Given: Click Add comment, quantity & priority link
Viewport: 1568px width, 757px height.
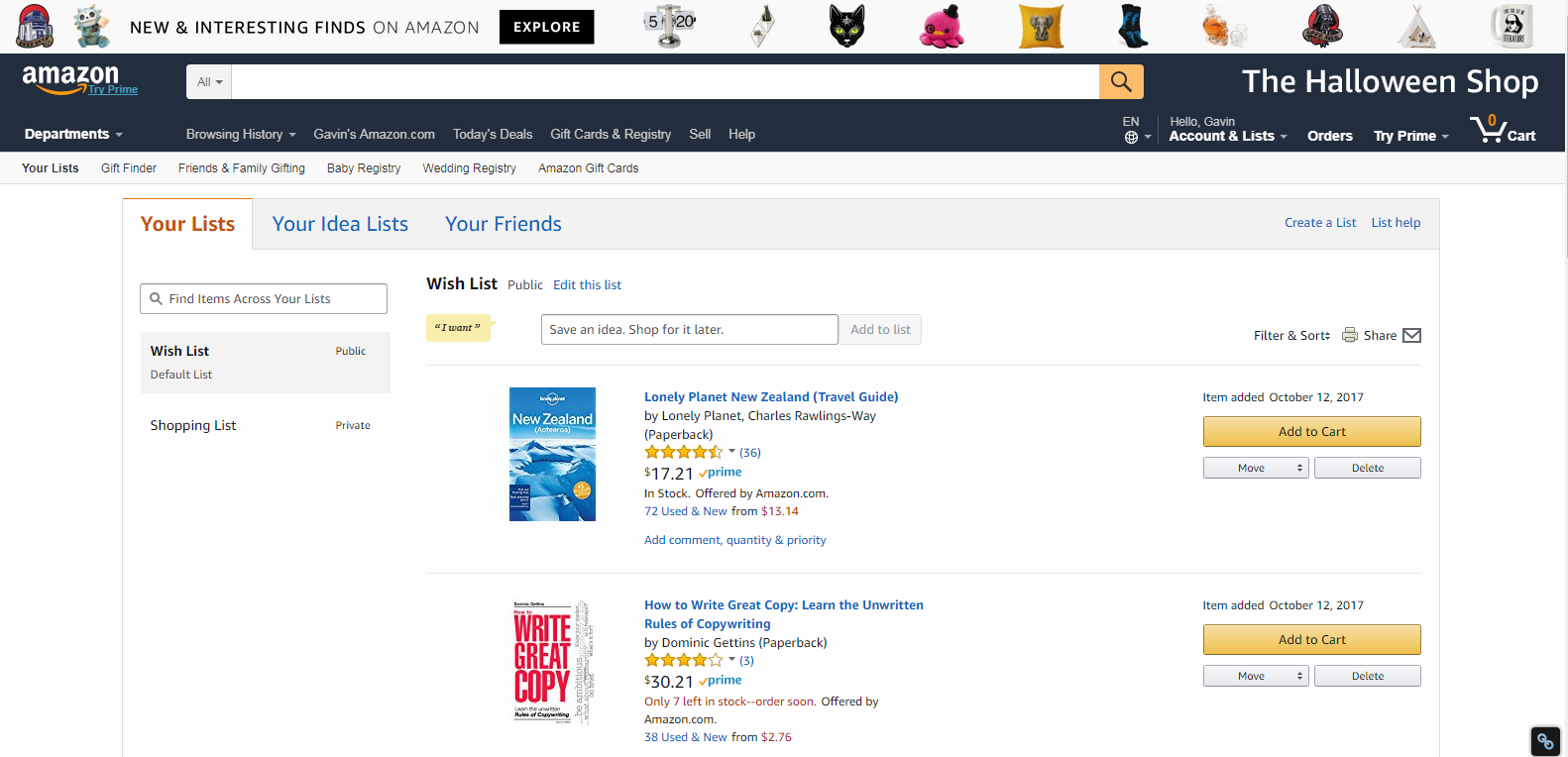Looking at the screenshot, I should coord(734,540).
